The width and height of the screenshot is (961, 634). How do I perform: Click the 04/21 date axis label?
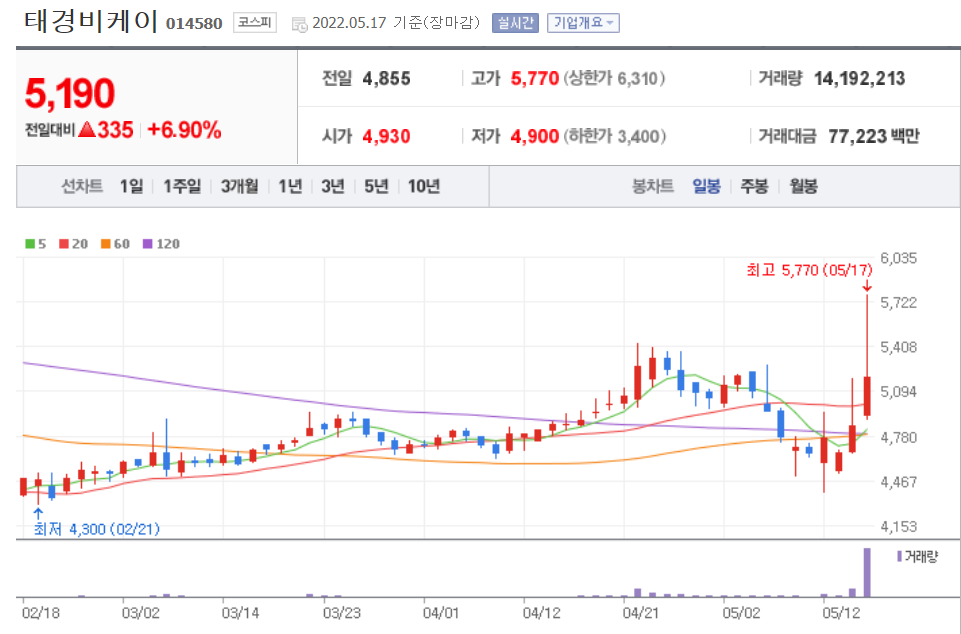[640, 613]
